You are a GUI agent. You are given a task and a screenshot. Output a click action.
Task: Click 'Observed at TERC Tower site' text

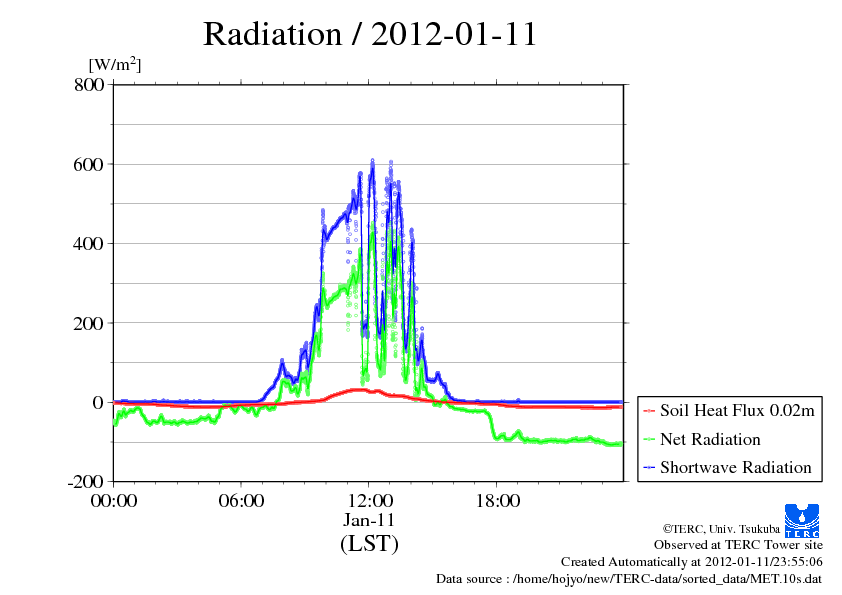coord(738,545)
